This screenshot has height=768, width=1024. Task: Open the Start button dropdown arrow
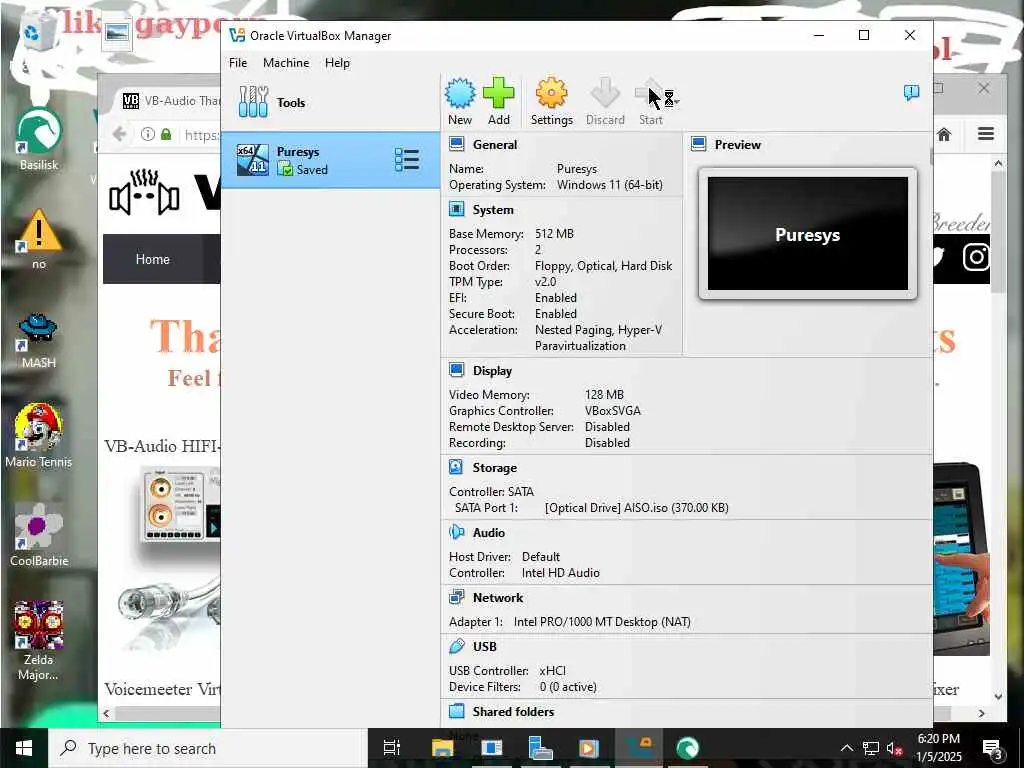pos(676,101)
